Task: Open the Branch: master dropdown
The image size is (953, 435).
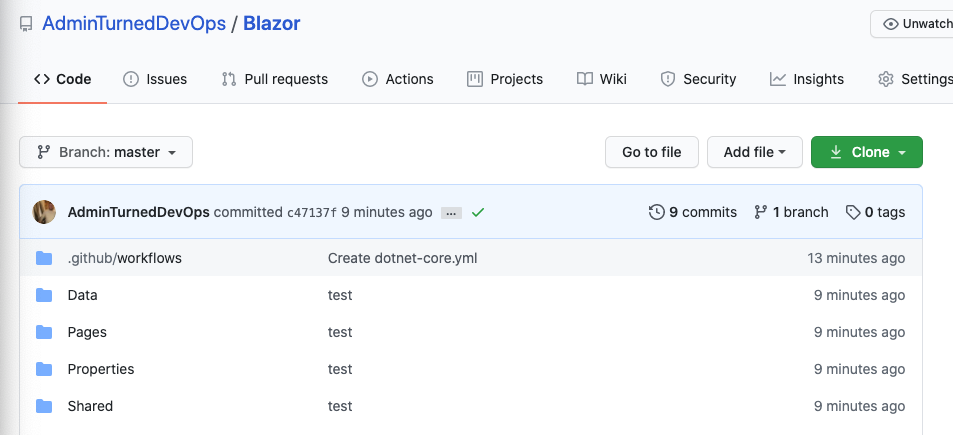Action: point(106,152)
